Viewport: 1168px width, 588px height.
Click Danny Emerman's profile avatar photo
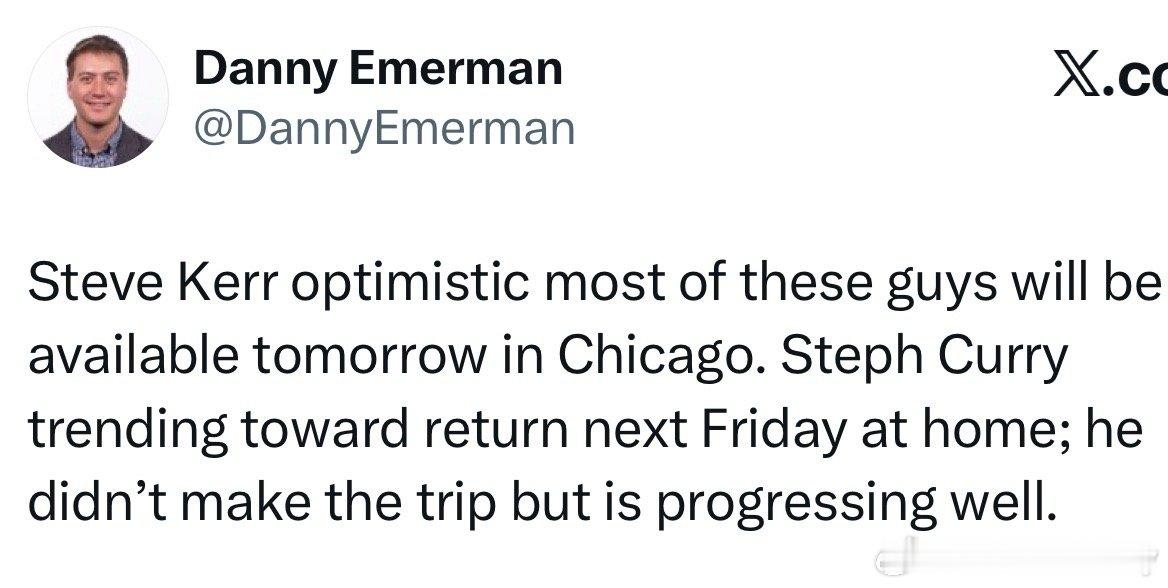(x=98, y=97)
